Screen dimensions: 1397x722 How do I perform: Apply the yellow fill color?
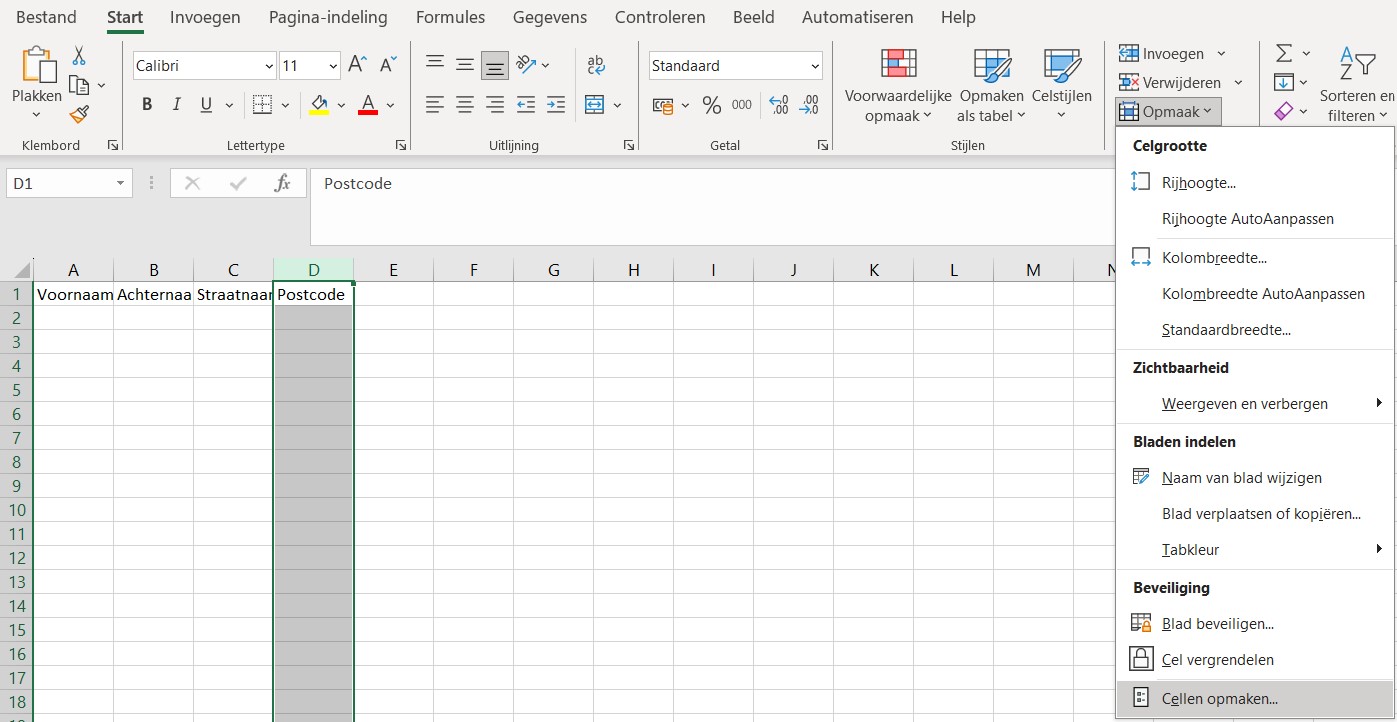tap(319, 105)
